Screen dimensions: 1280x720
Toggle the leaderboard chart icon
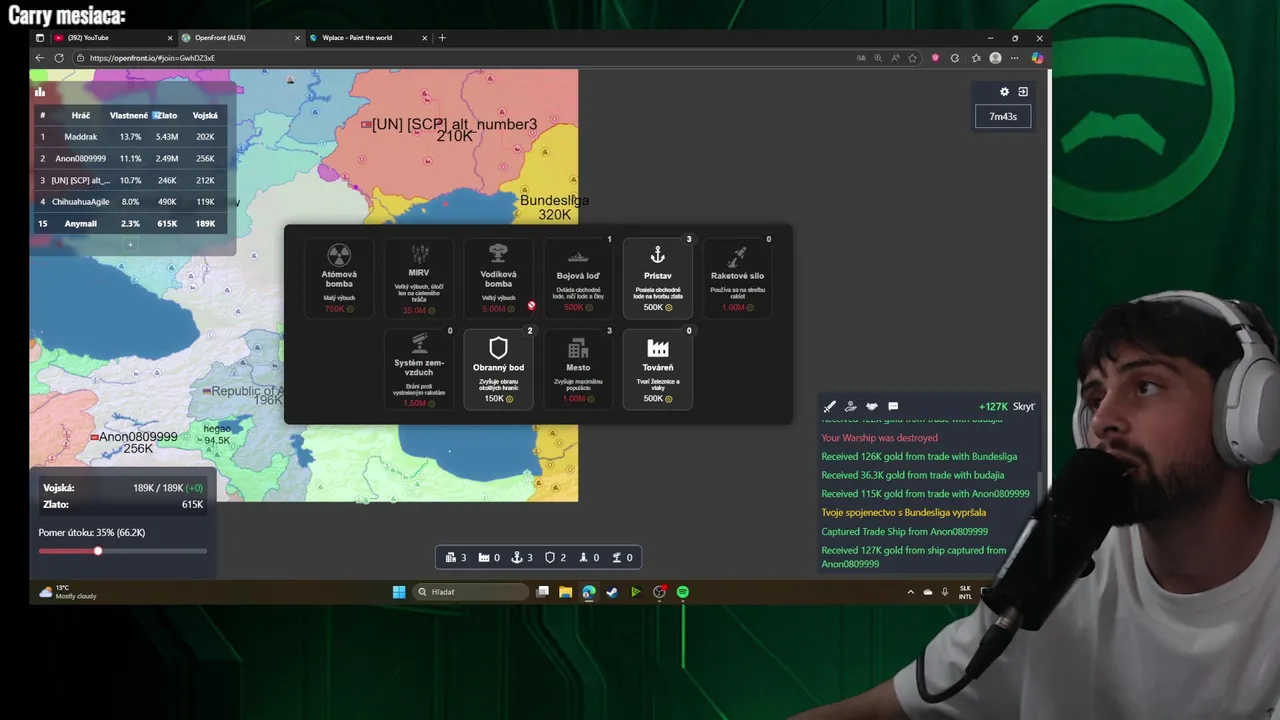click(40, 92)
